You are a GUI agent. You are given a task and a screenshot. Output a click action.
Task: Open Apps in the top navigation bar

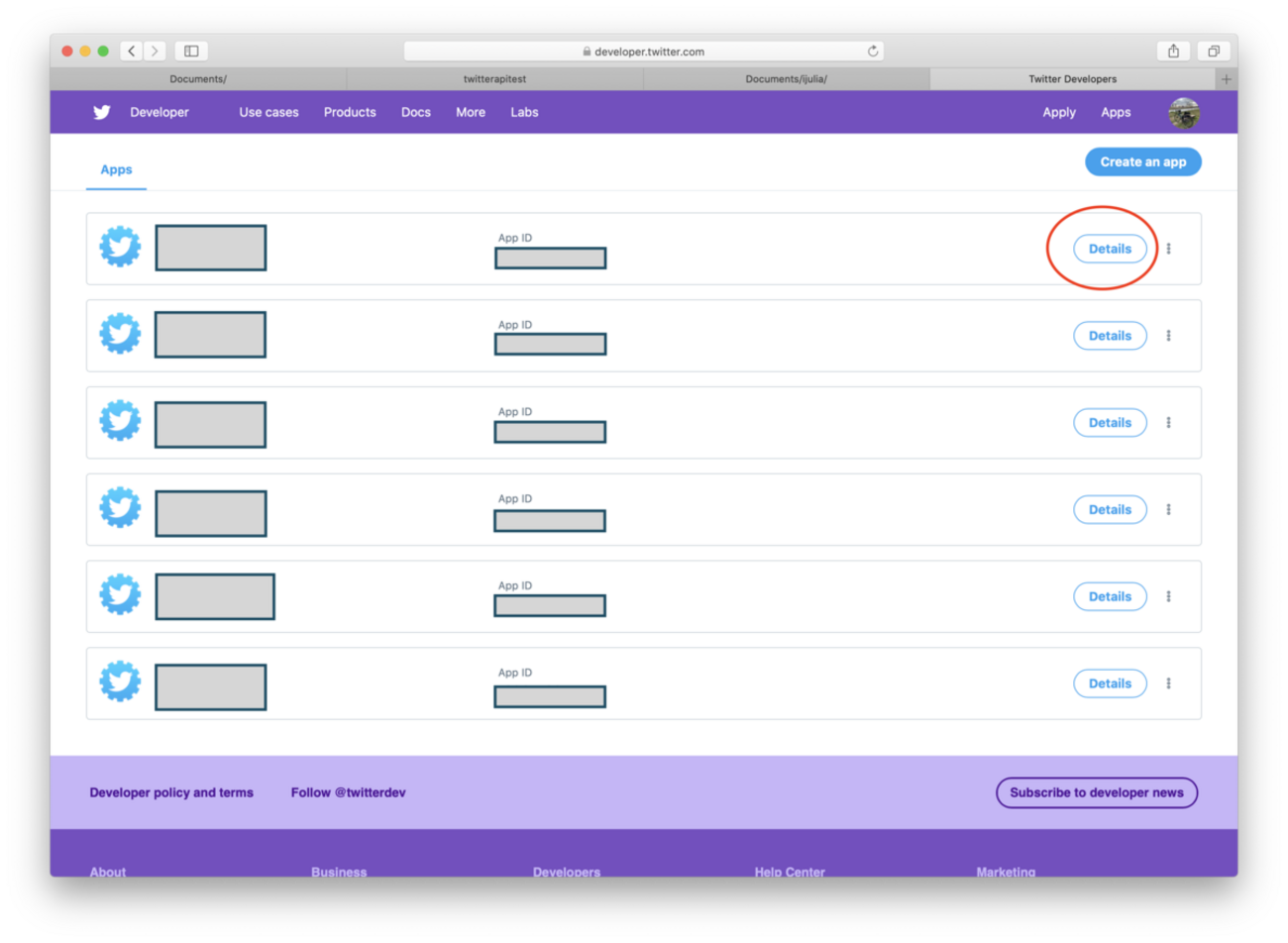point(1116,112)
